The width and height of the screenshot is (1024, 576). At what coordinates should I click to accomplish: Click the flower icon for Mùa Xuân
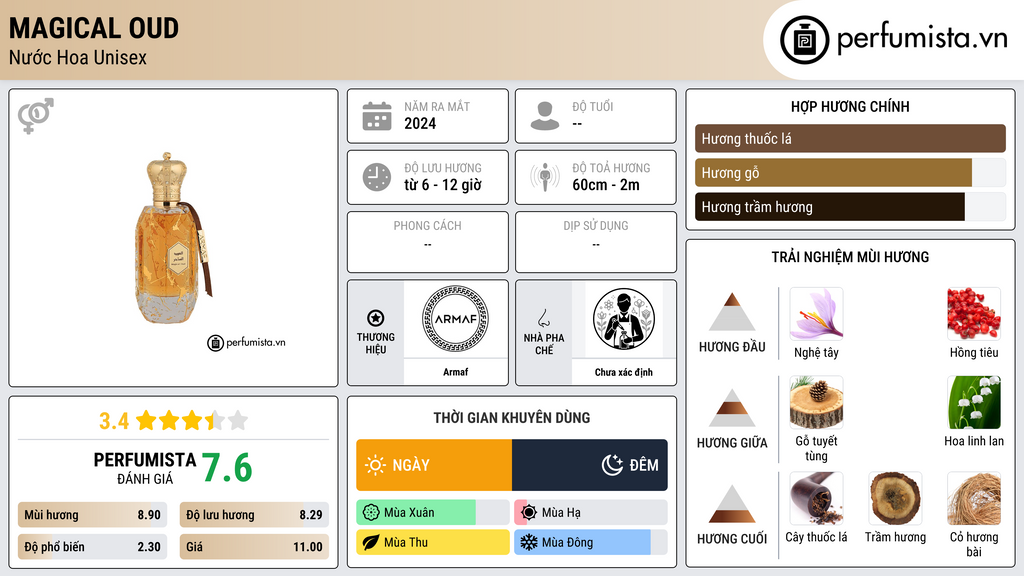371,513
